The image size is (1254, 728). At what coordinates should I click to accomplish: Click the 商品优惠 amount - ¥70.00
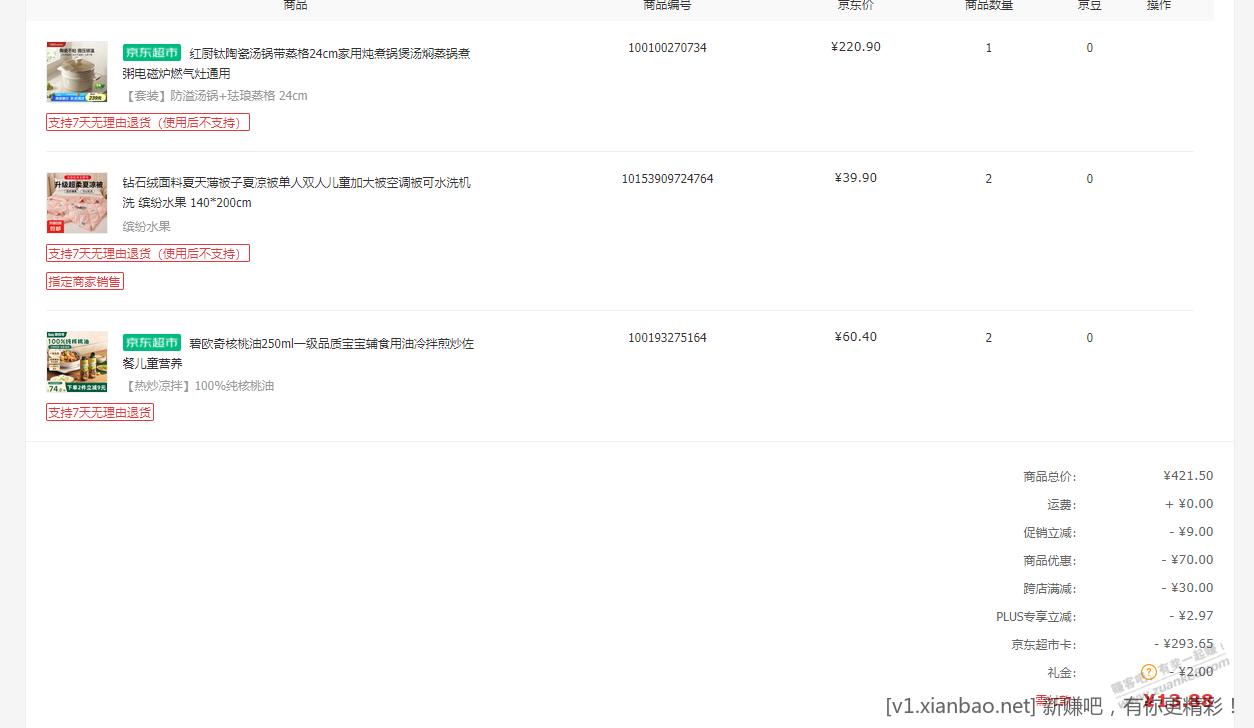pos(1187,560)
